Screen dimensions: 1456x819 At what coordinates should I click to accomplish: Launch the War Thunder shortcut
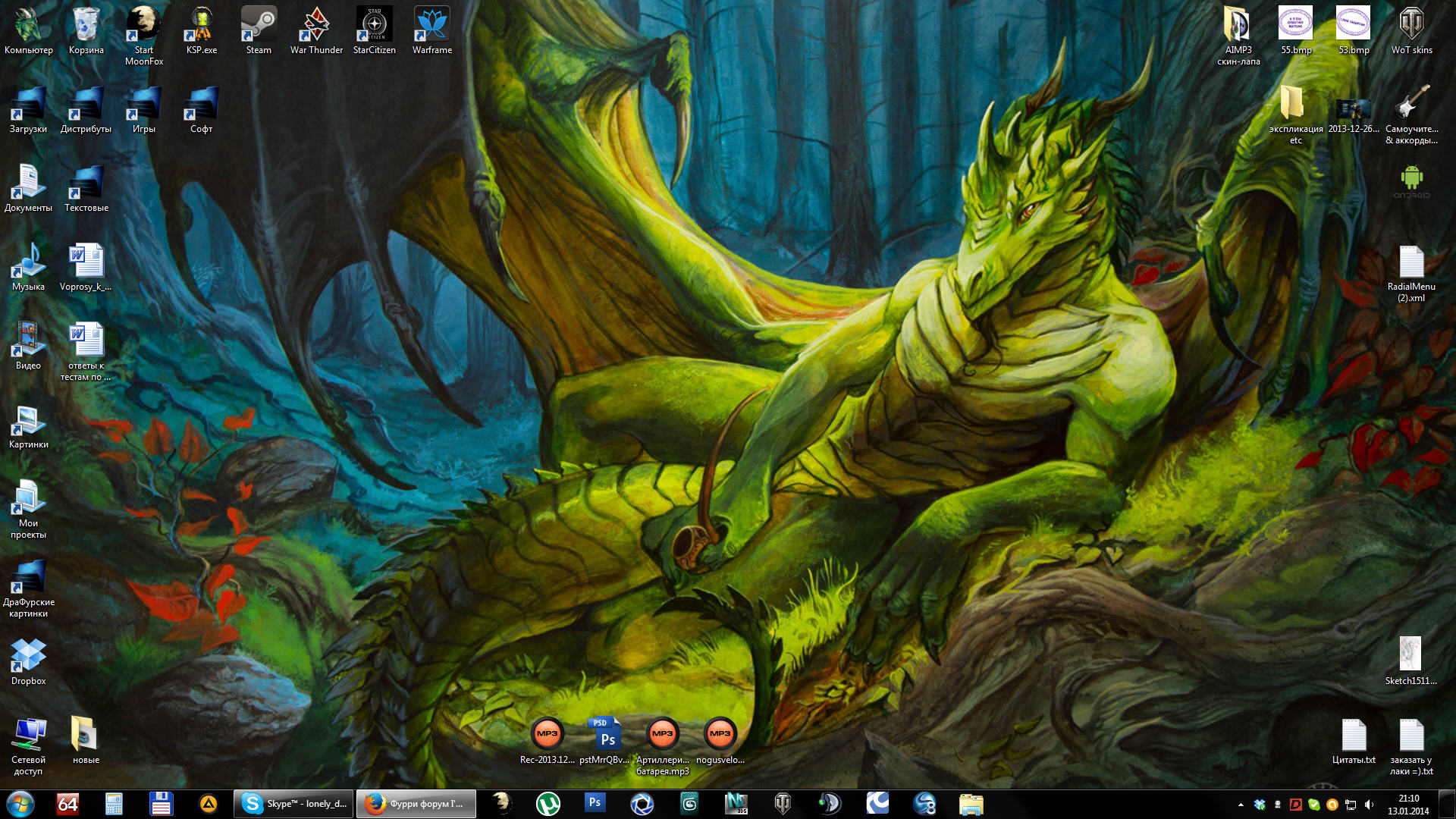coord(316,31)
